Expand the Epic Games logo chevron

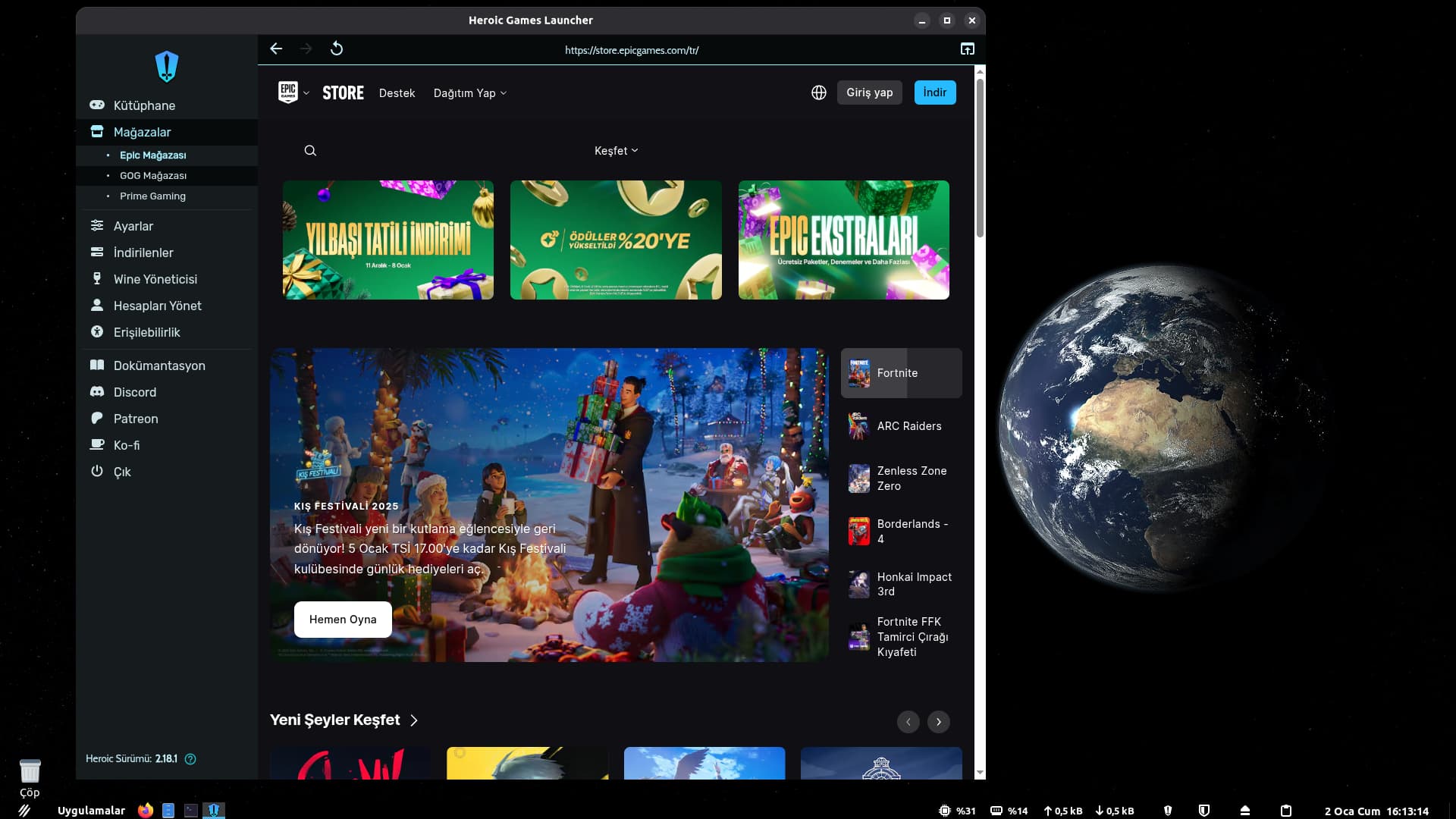[x=306, y=93]
